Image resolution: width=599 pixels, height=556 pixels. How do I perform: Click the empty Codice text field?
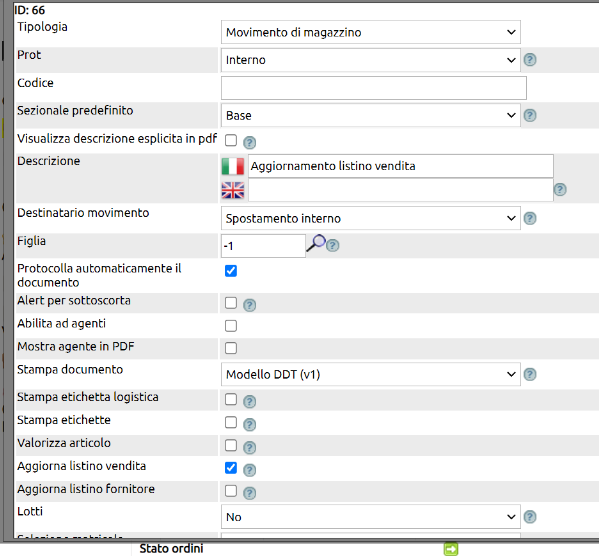coord(374,88)
